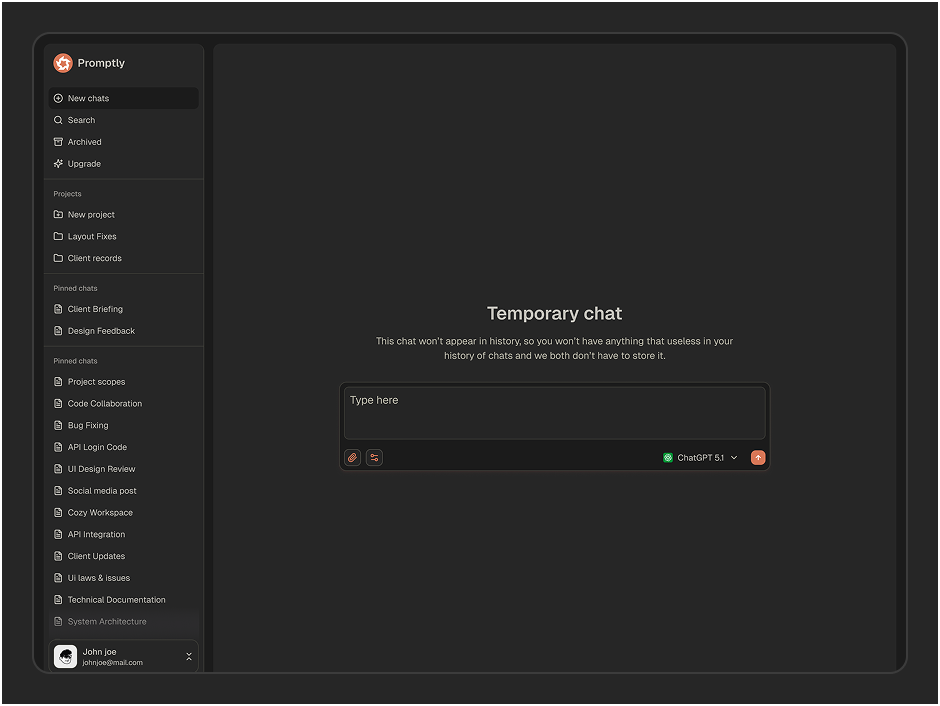Click the Promptly brand name
This screenshot has height=706, width=940.
coord(101,63)
